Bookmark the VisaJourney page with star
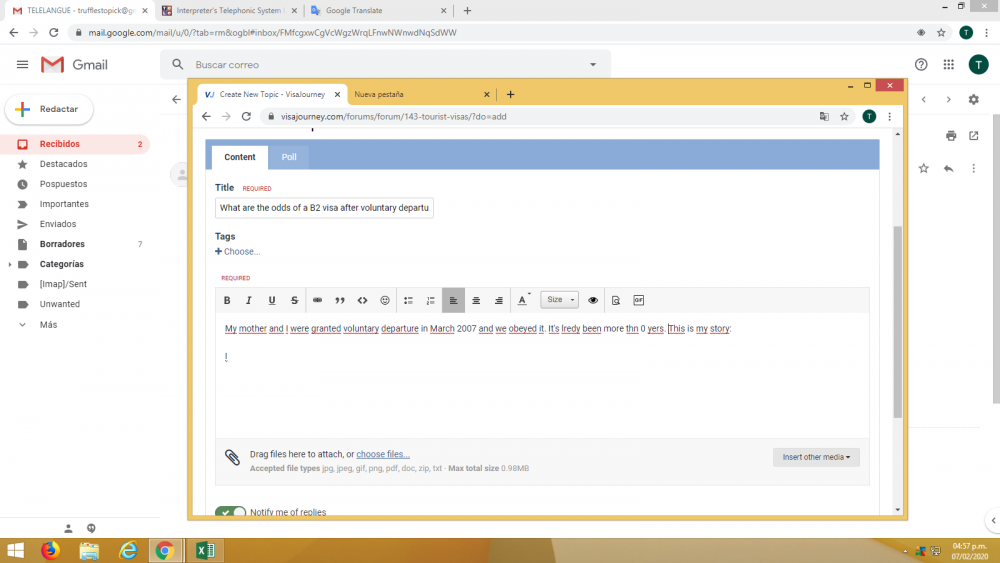 pyautogui.click(x=844, y=117)
